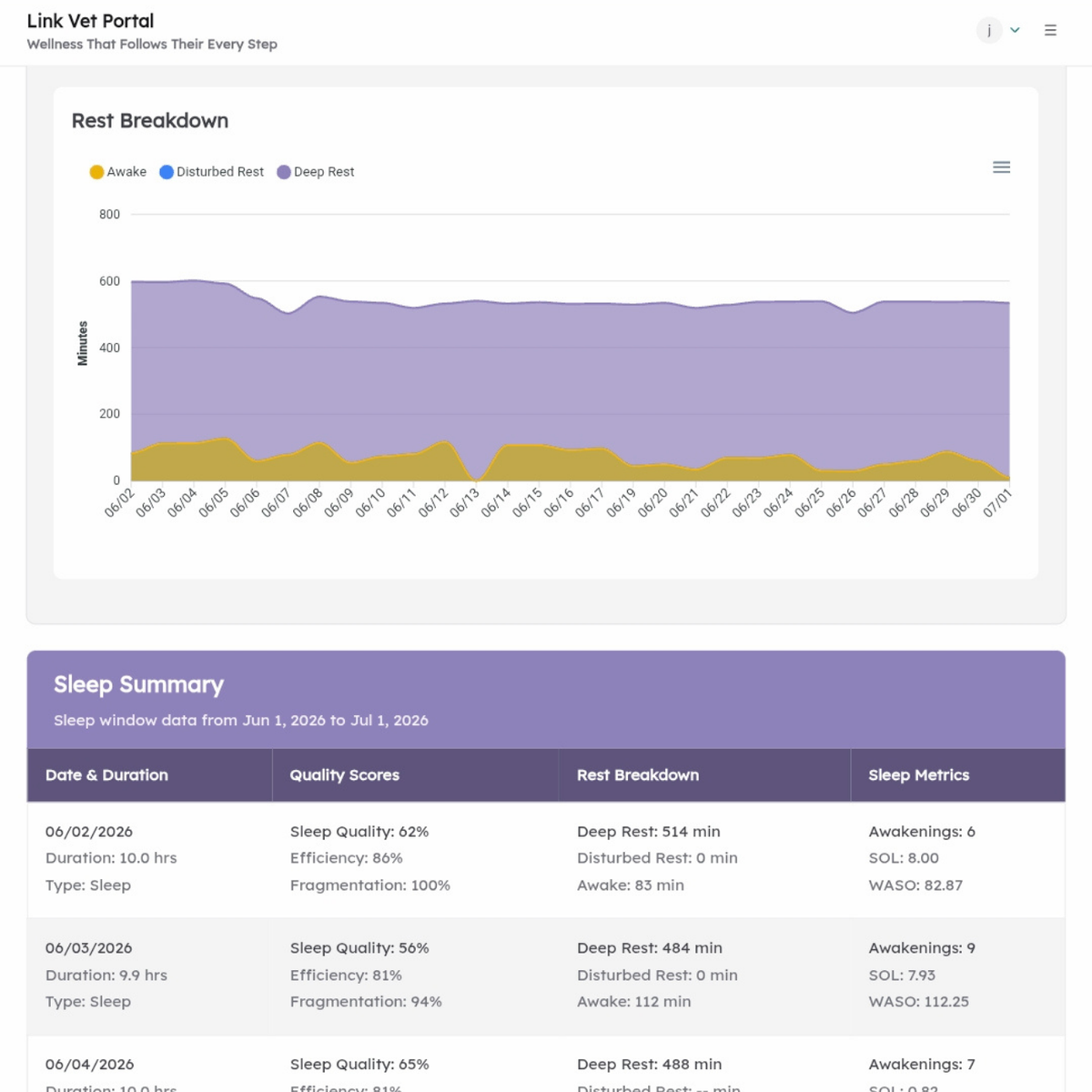Click the user avatar 'j' icon
Screen dimensions: 1092x1092
[989, 30]
